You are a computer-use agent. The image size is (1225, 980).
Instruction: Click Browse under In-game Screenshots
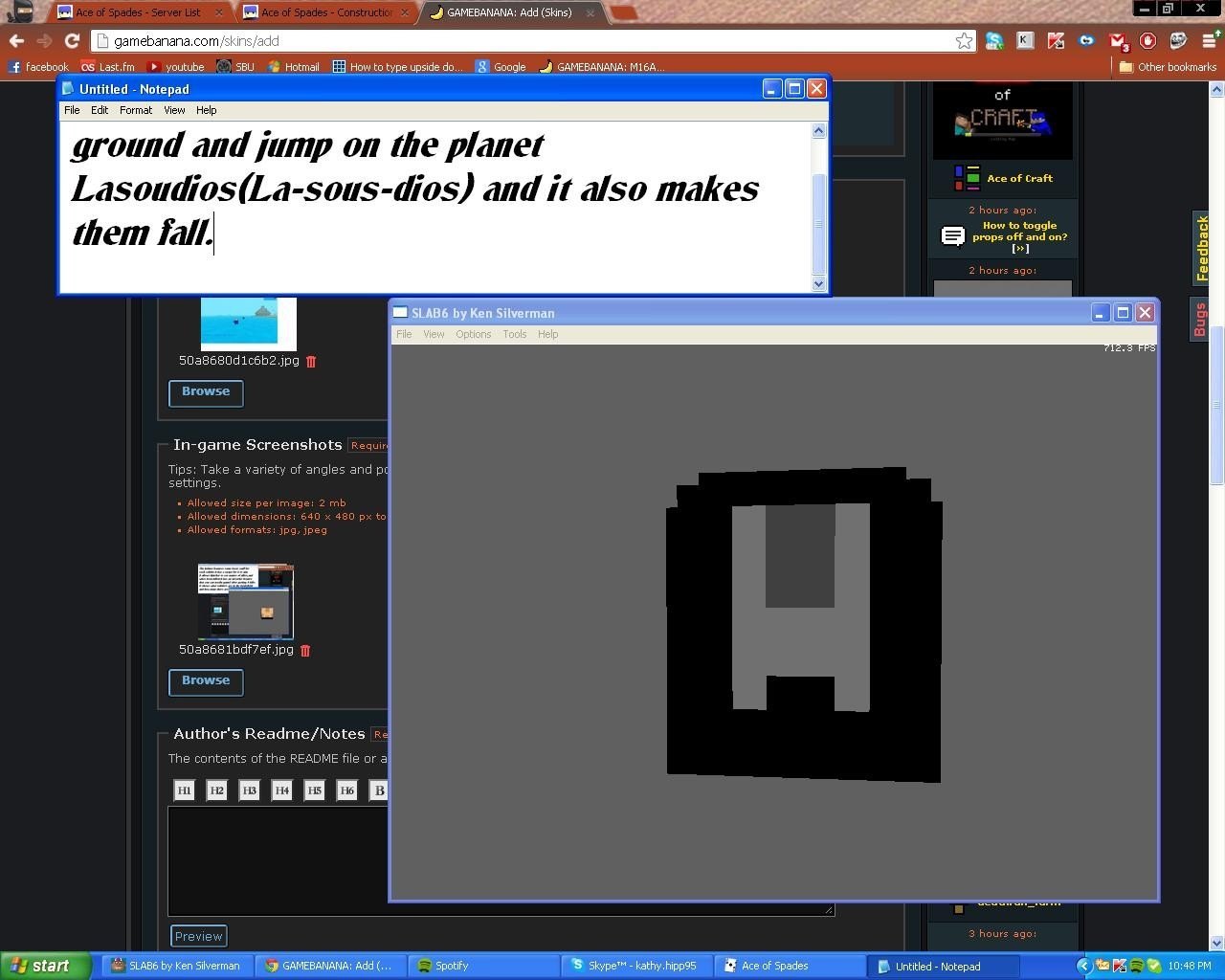tap(206, 681)
